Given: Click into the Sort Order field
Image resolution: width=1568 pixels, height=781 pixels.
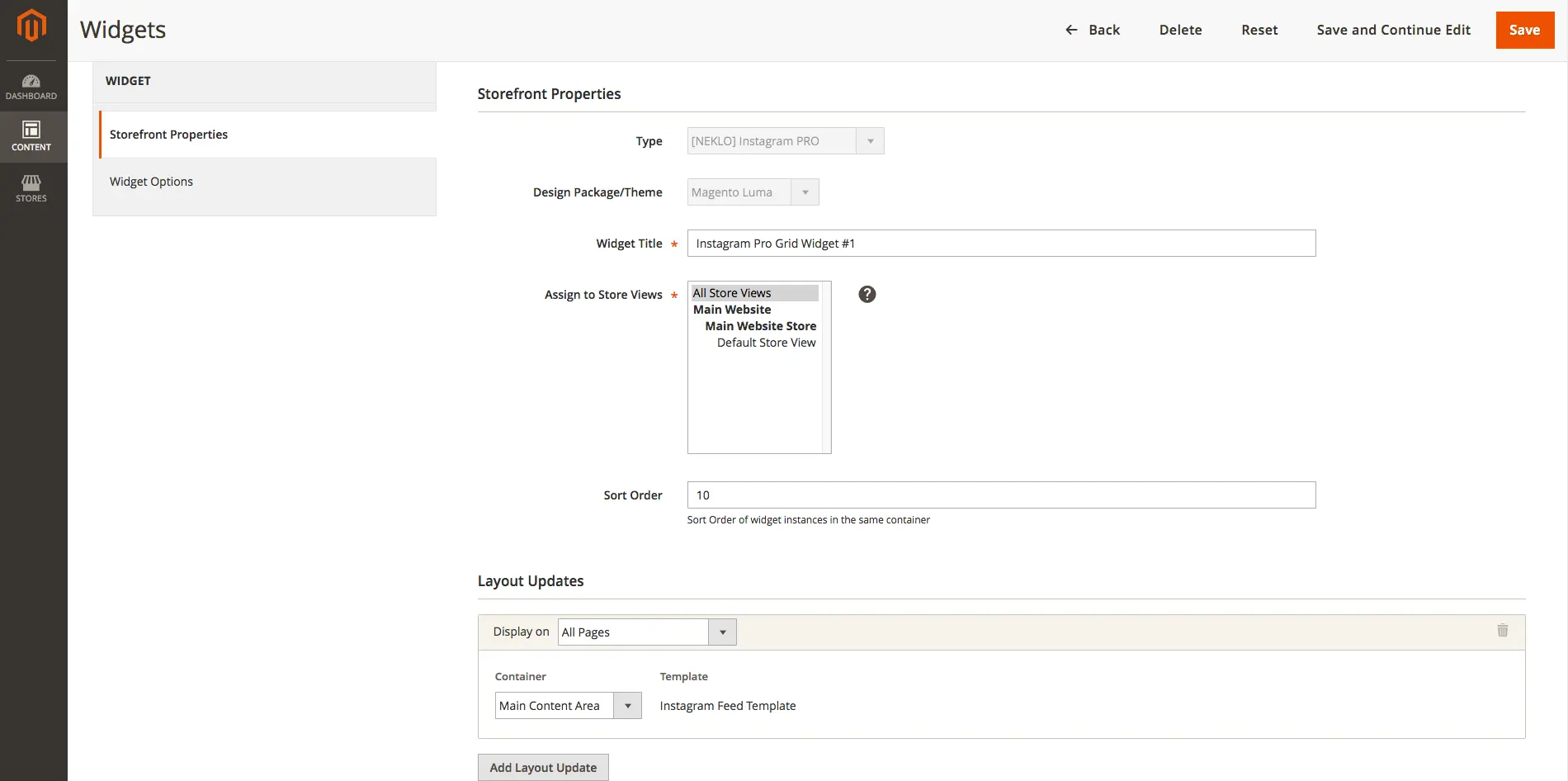Looking at the screenshot, I should 1001,495.
